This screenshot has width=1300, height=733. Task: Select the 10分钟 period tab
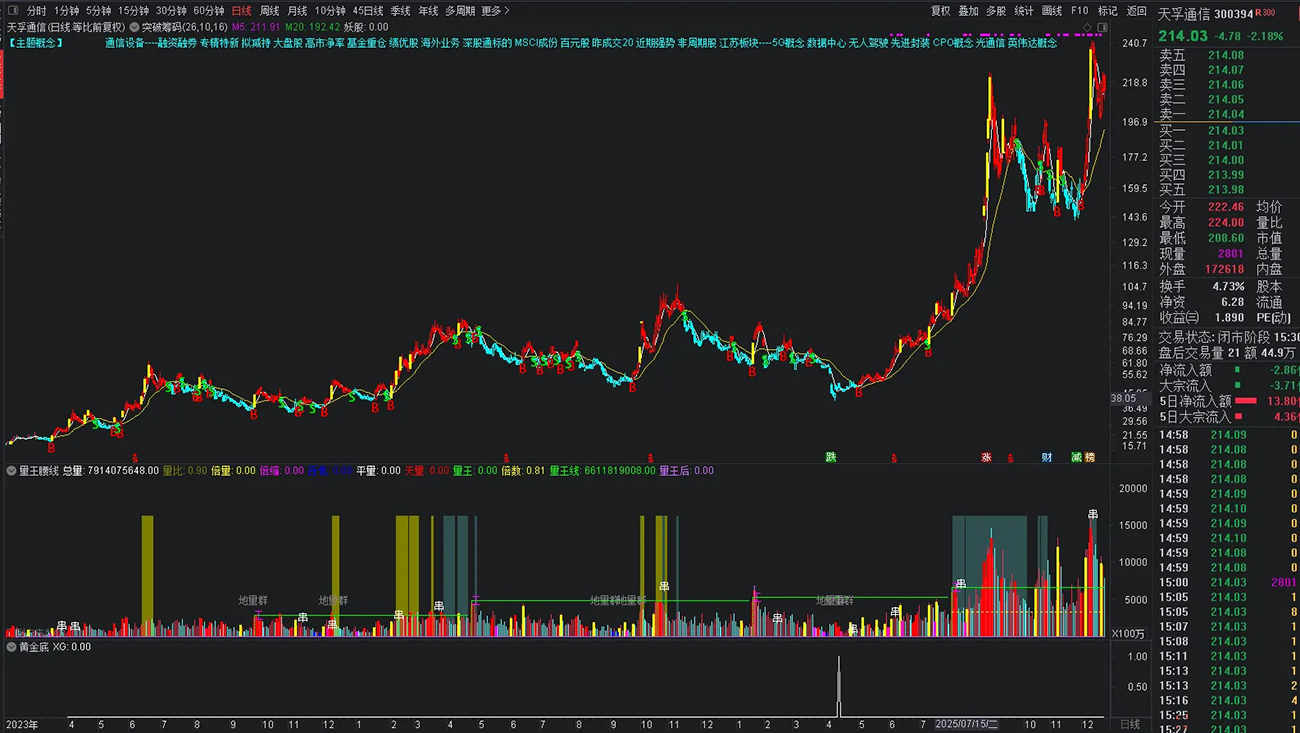click(330, 11)
